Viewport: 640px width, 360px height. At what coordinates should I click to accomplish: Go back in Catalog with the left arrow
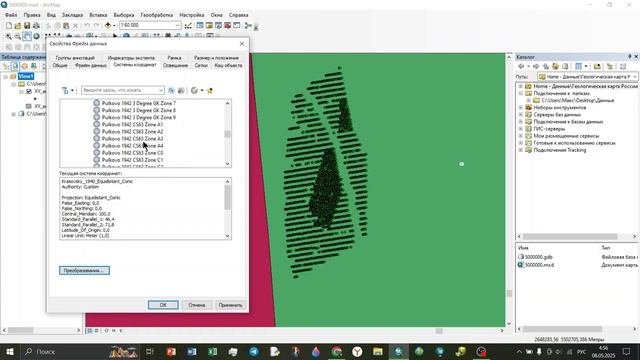click(x=521, y=66)
